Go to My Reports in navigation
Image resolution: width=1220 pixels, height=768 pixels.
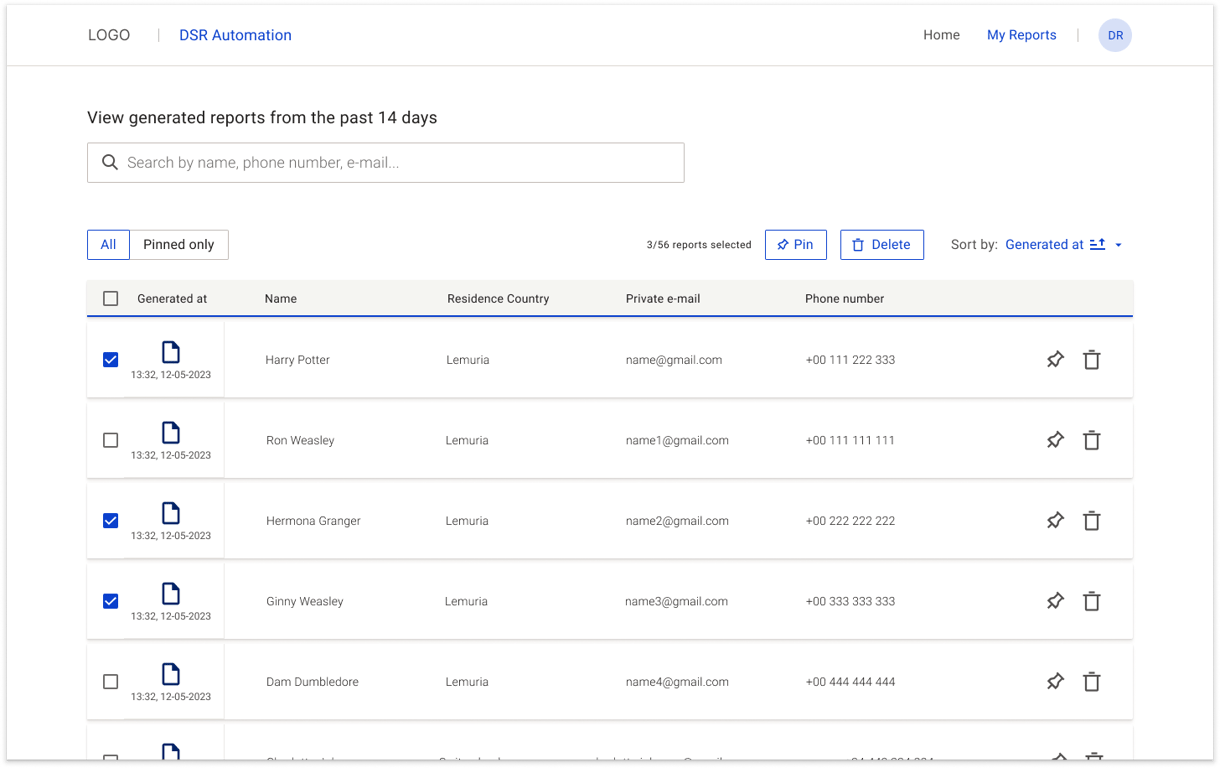pos(1021,35)
